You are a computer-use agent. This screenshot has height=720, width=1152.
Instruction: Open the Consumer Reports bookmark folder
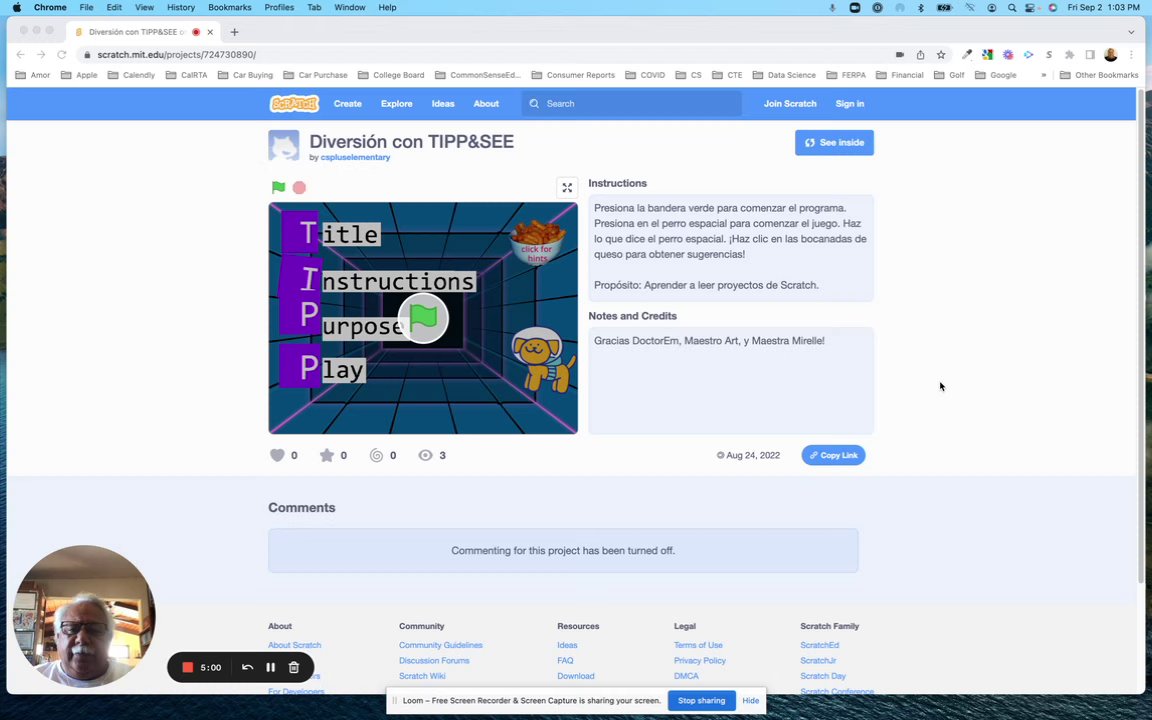pyautogui.click(x=573, y=75)
